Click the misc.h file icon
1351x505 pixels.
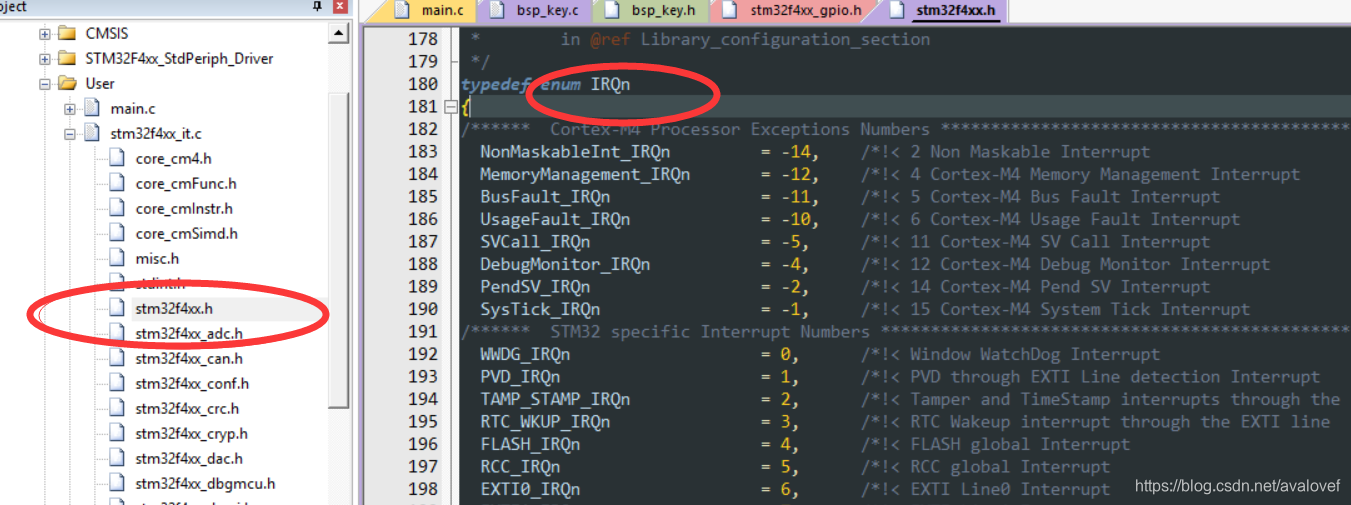pyautogui.click(x=117, y=259)
